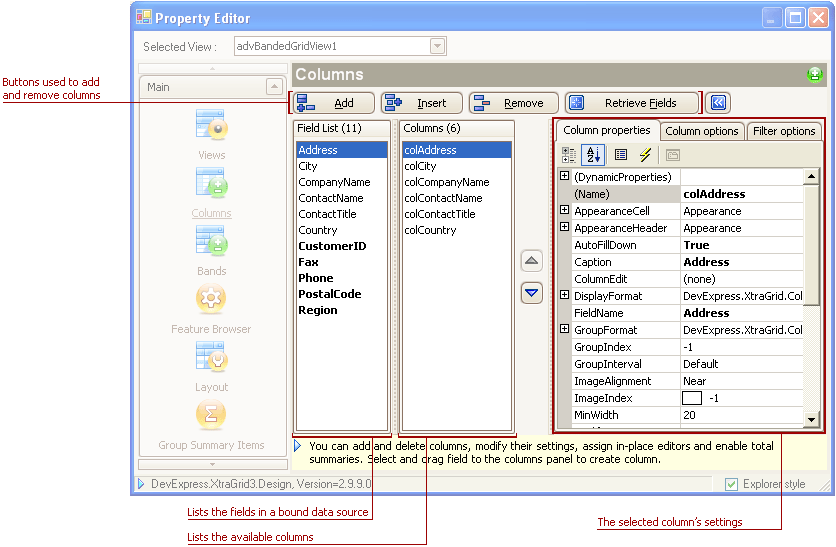Click the Alphabetical sort icon
836x547 pixels.
[593, 155]
